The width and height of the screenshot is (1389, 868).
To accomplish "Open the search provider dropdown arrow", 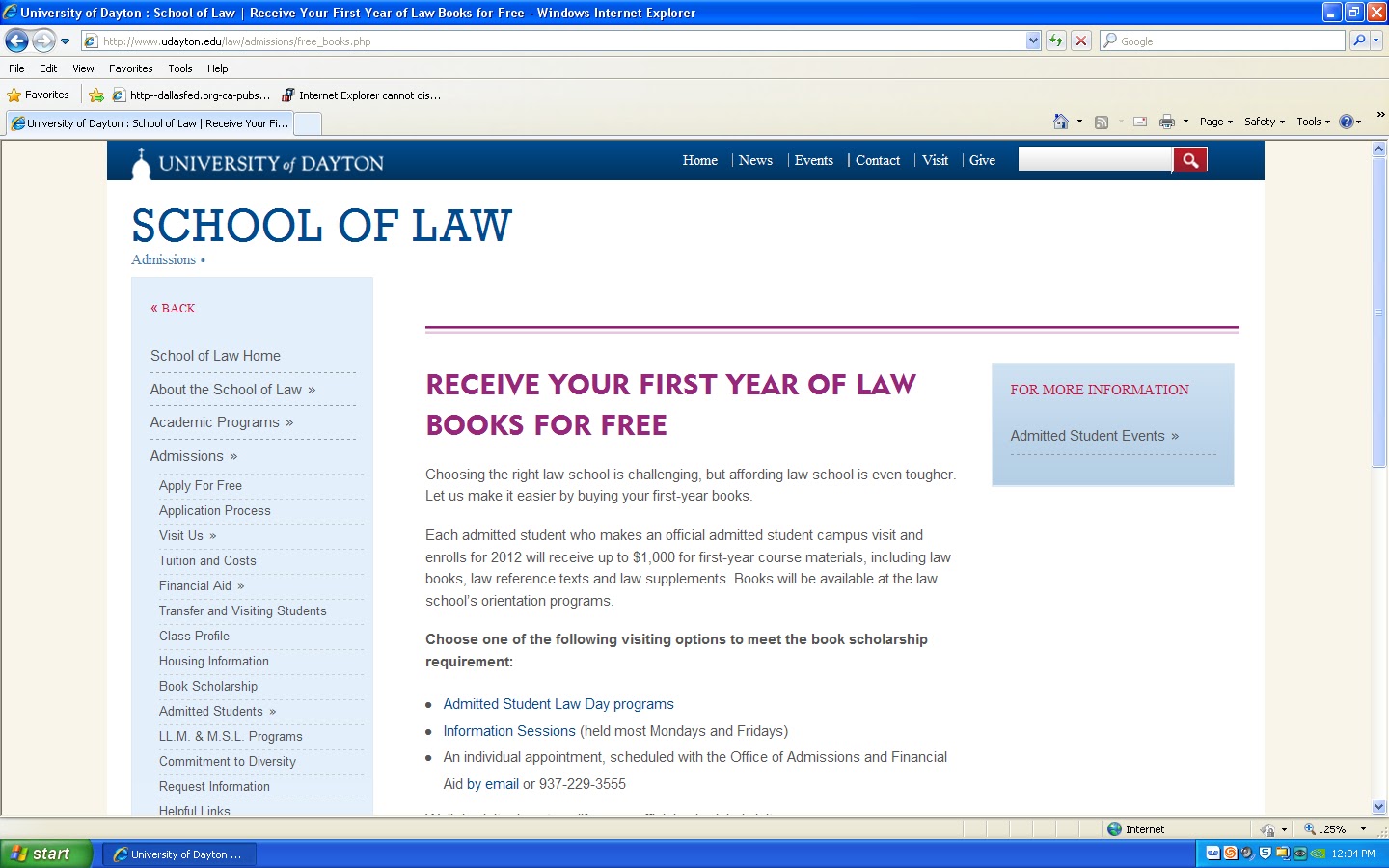I will tap(1376, 41).
